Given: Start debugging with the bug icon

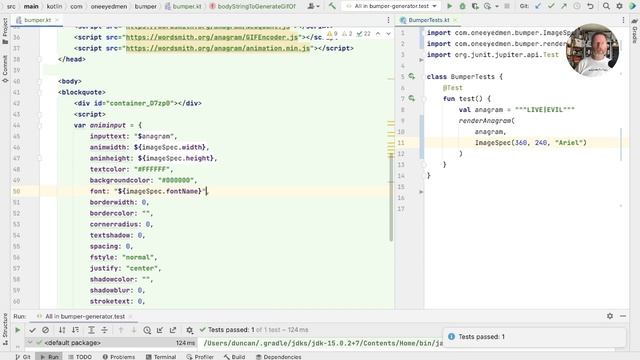Looking at the screenshot, I should (x=462, y=6).
